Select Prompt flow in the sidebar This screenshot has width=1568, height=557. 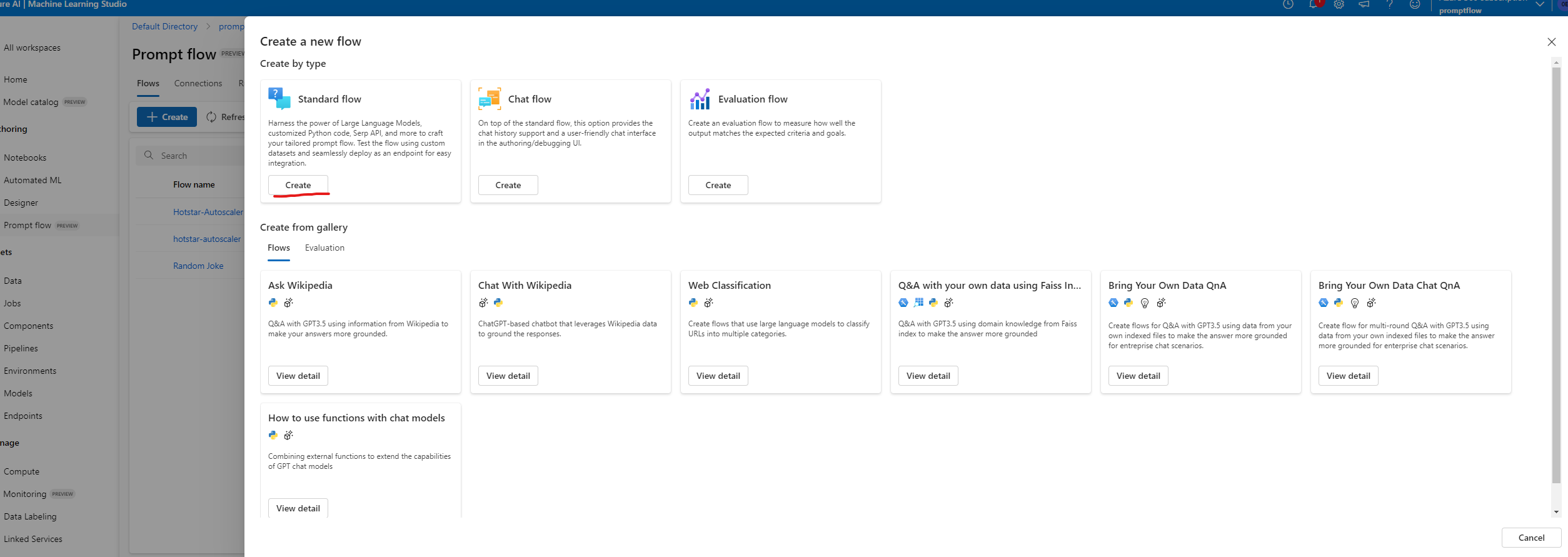tap(28, 225)
